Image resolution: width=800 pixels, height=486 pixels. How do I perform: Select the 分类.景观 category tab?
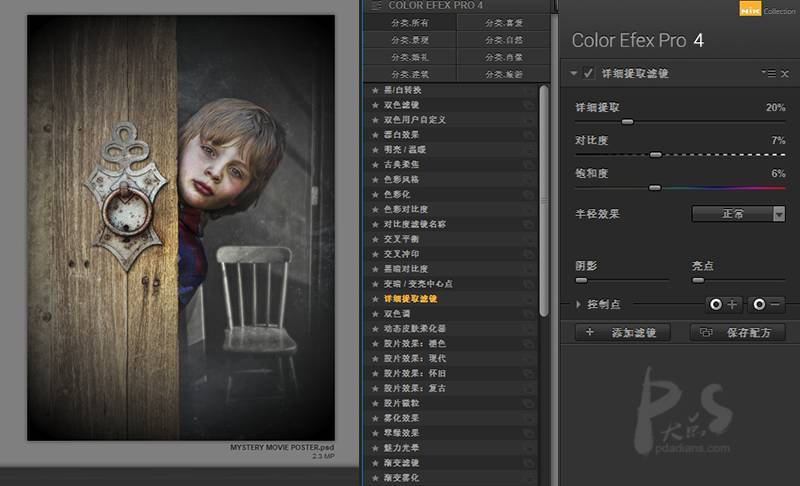click(409, 40)
